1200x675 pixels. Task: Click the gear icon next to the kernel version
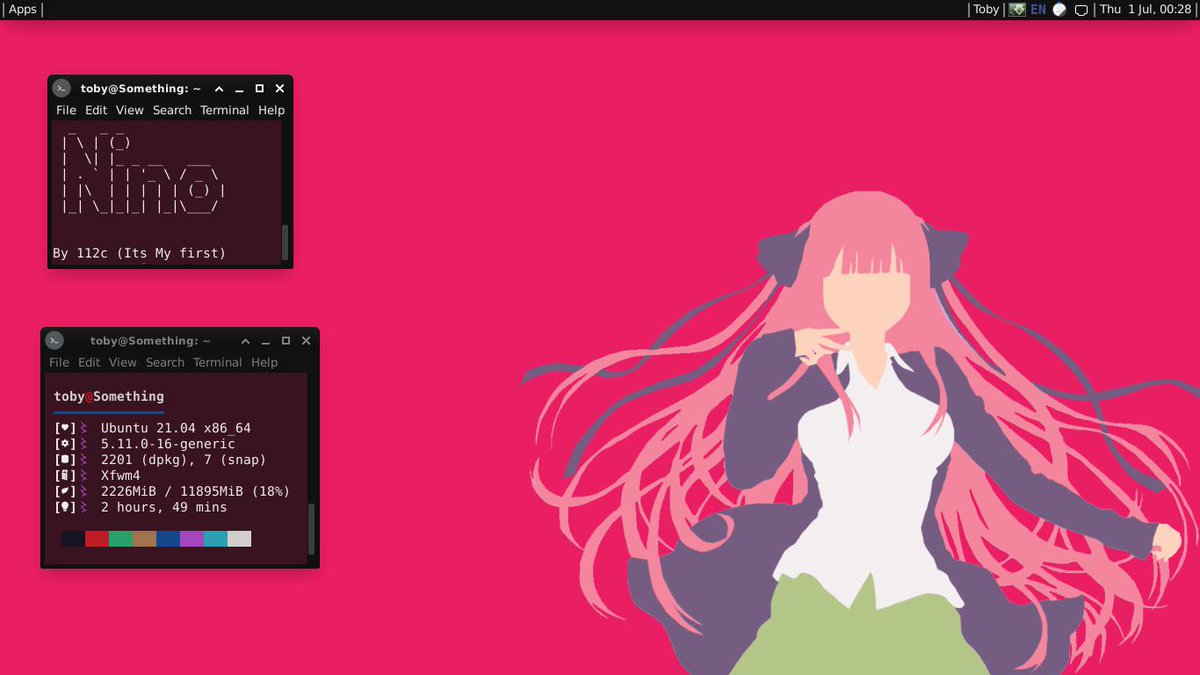[63, 442]
